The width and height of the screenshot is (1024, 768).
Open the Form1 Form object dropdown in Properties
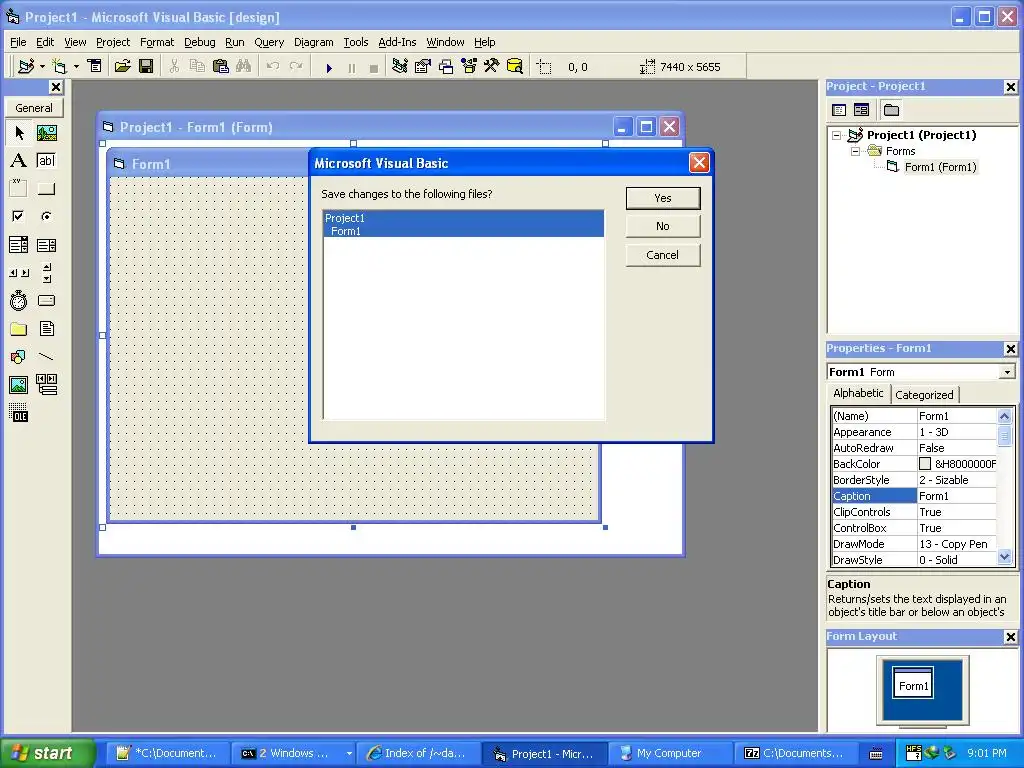pos(1007,372)
